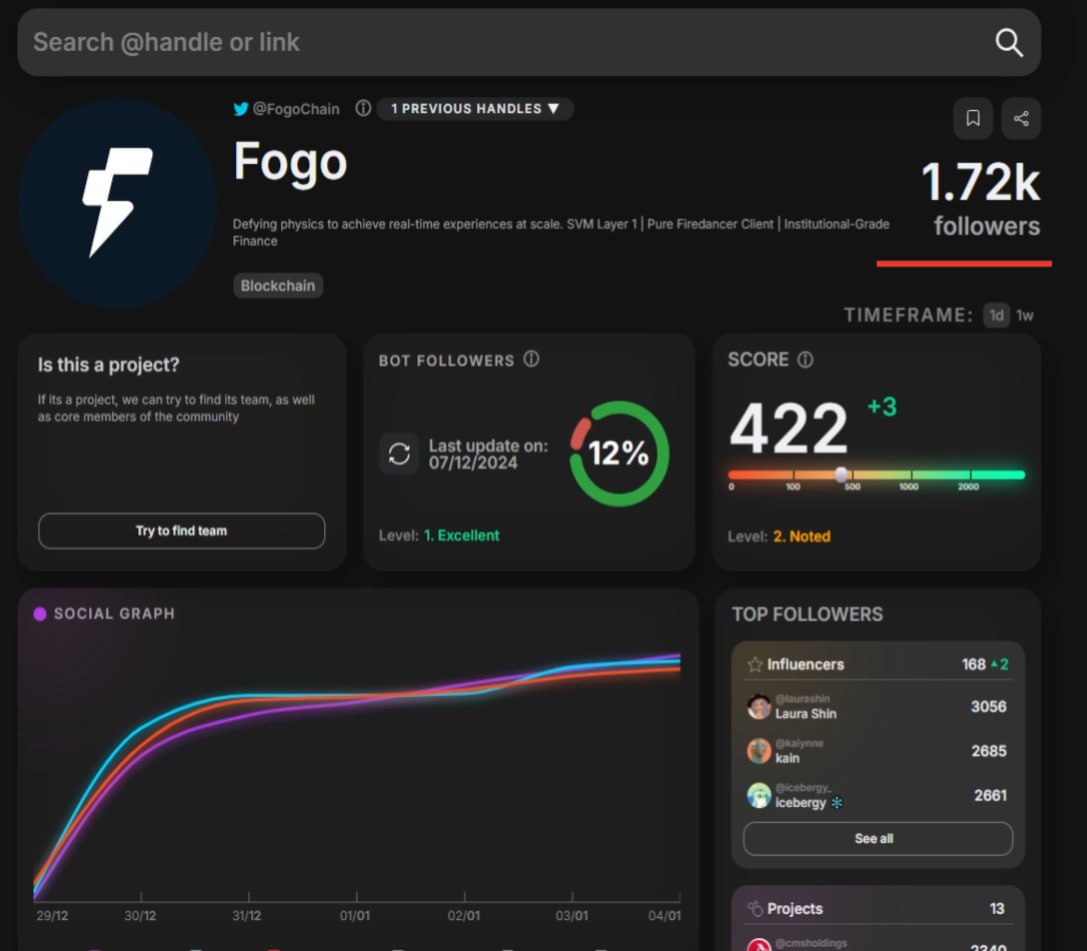Open icebergy's follower row

878,796
